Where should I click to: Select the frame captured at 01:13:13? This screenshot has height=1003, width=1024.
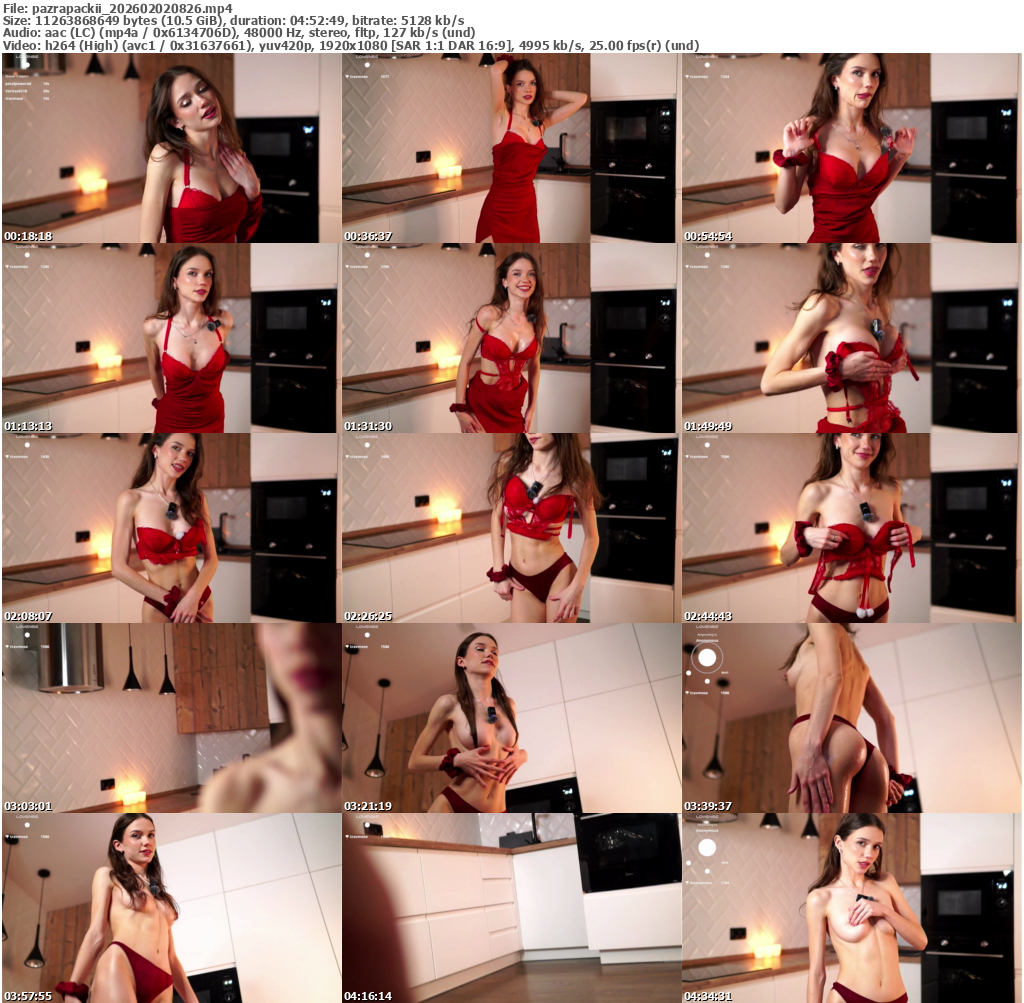[x=172, y=338]
